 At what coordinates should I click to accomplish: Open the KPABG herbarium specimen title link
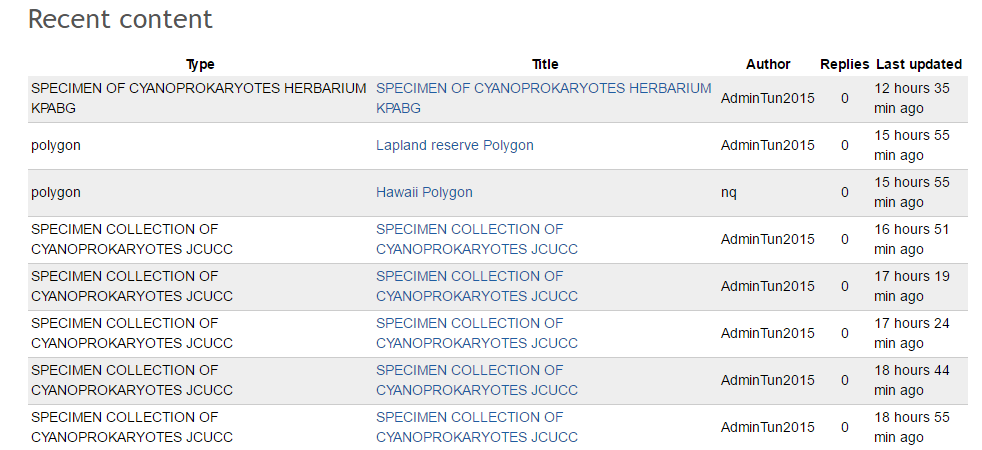[x=543, y=88]
